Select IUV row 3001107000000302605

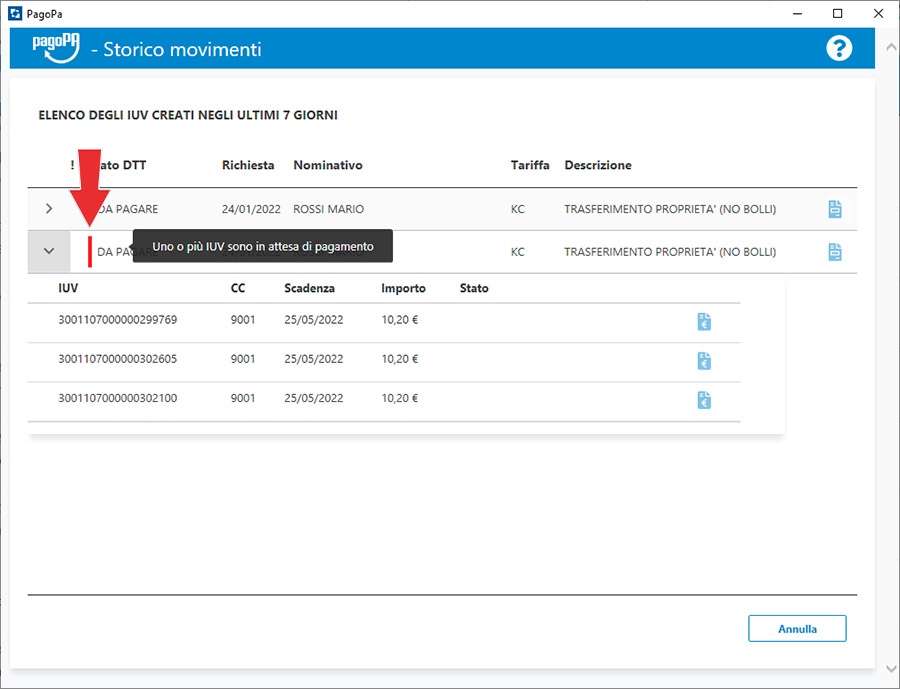pyautogui.click(x=118, y=360)
